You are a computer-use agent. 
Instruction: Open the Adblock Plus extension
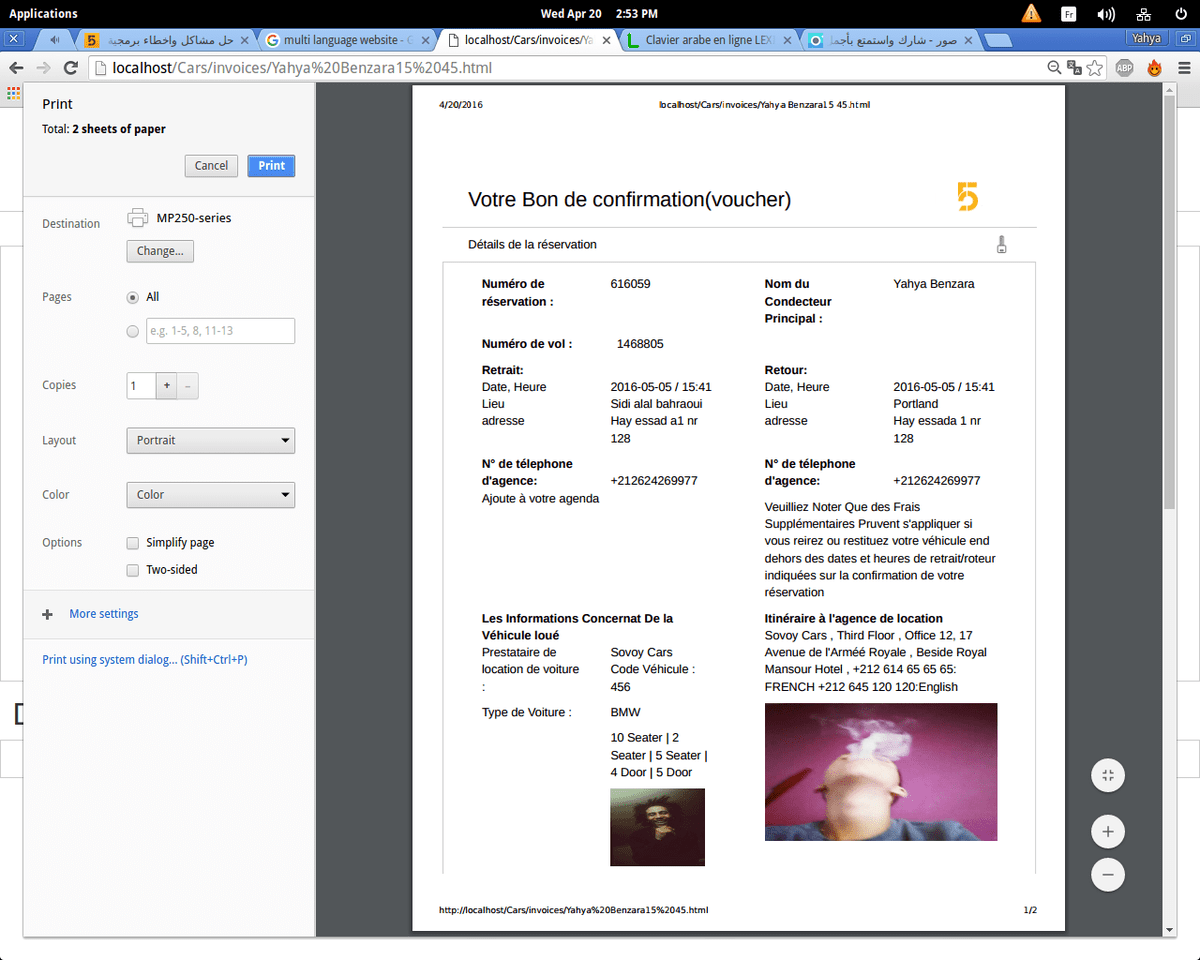pyautogui.click(x=1125, y=67)
